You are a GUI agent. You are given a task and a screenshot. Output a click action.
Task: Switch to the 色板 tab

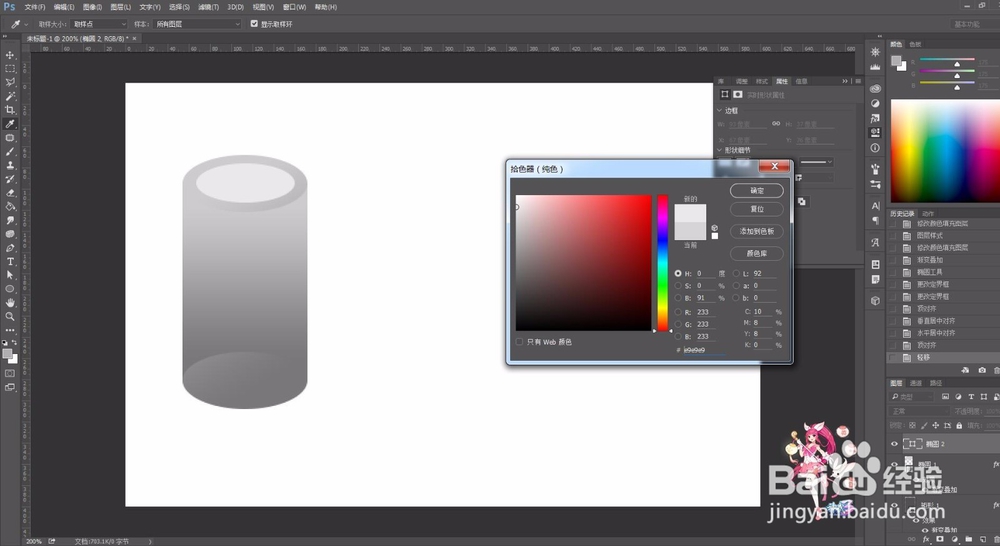coord(915,44)
